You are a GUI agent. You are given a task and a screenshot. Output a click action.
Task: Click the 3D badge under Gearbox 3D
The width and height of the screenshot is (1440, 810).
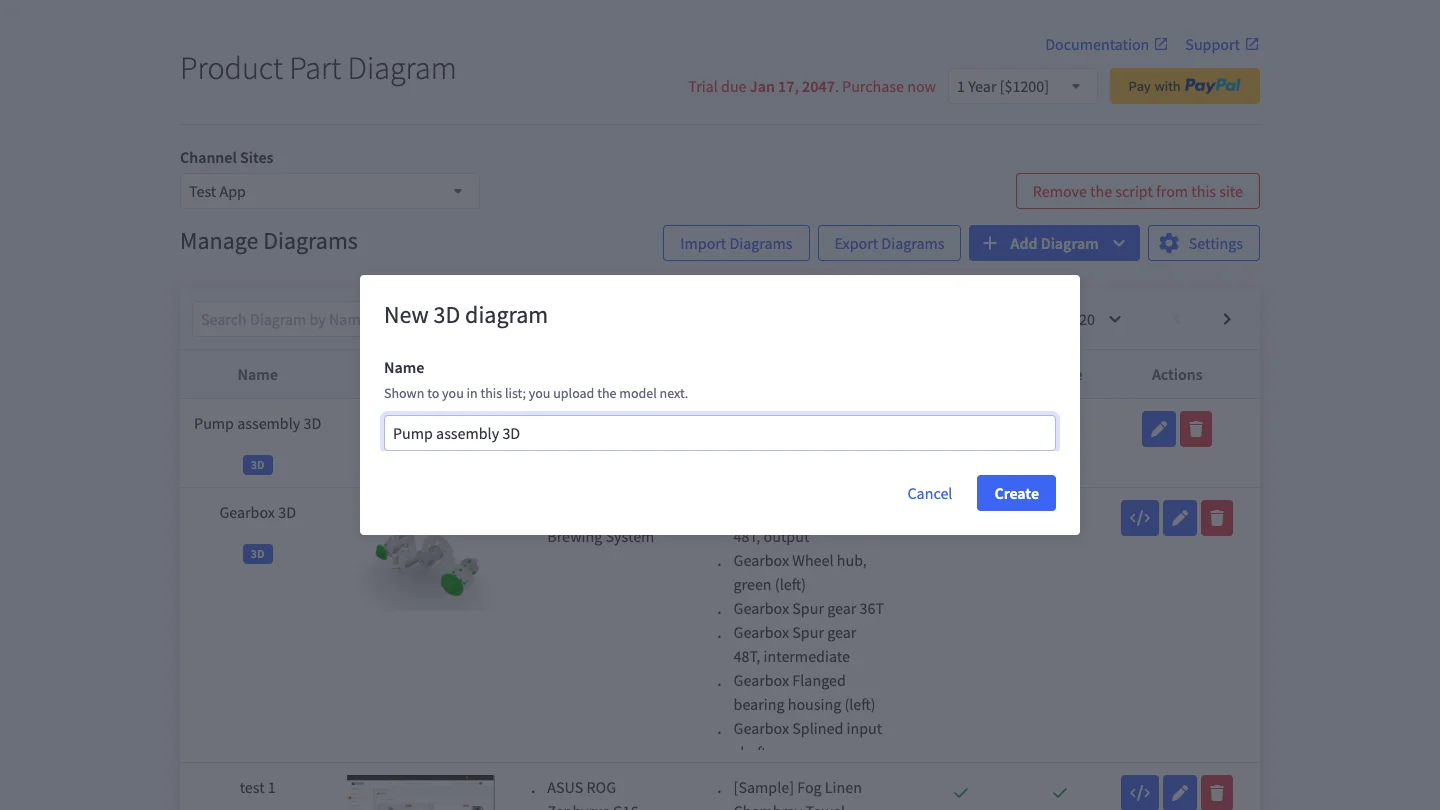[x=258, y=554]
